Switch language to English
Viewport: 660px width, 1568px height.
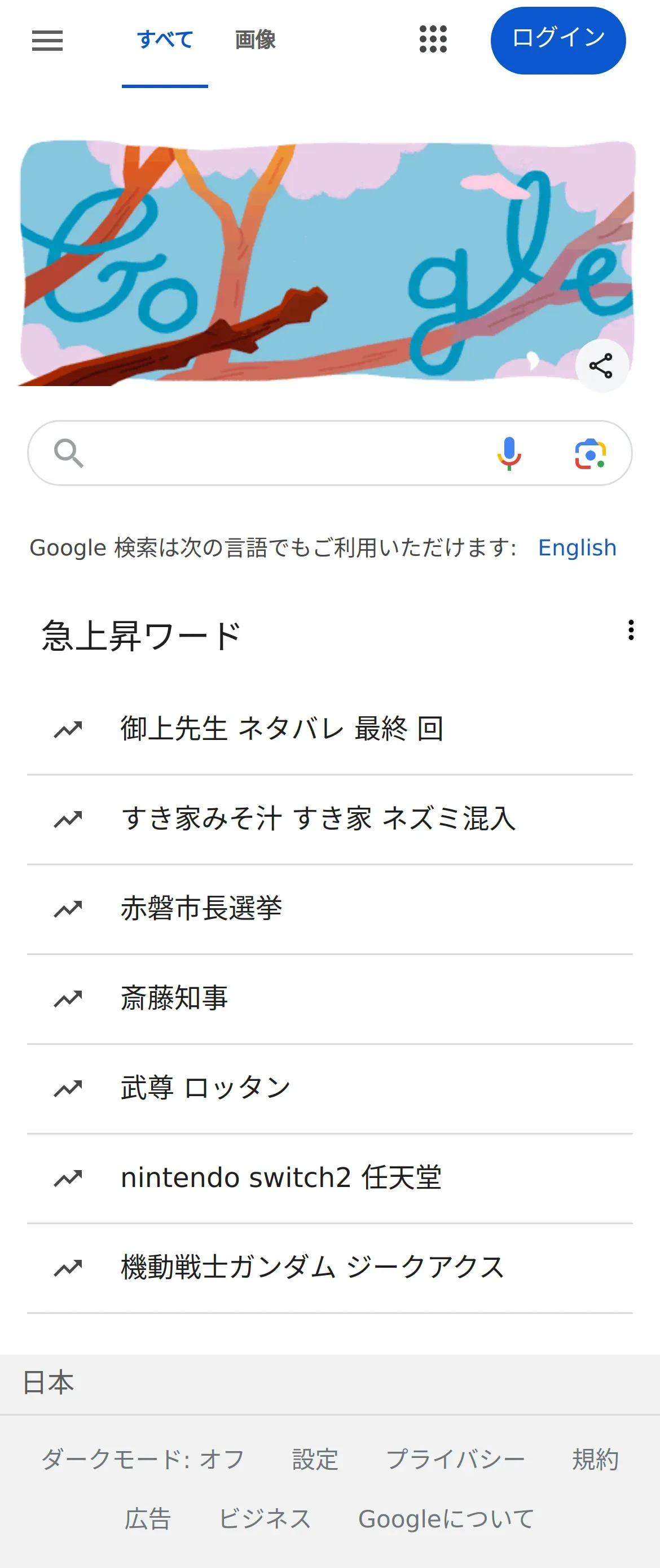pos(577,548)
